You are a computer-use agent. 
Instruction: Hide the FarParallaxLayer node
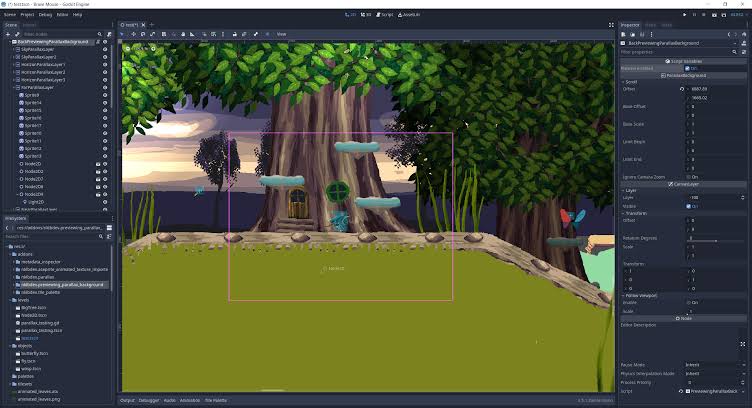[x=105, y=88]
